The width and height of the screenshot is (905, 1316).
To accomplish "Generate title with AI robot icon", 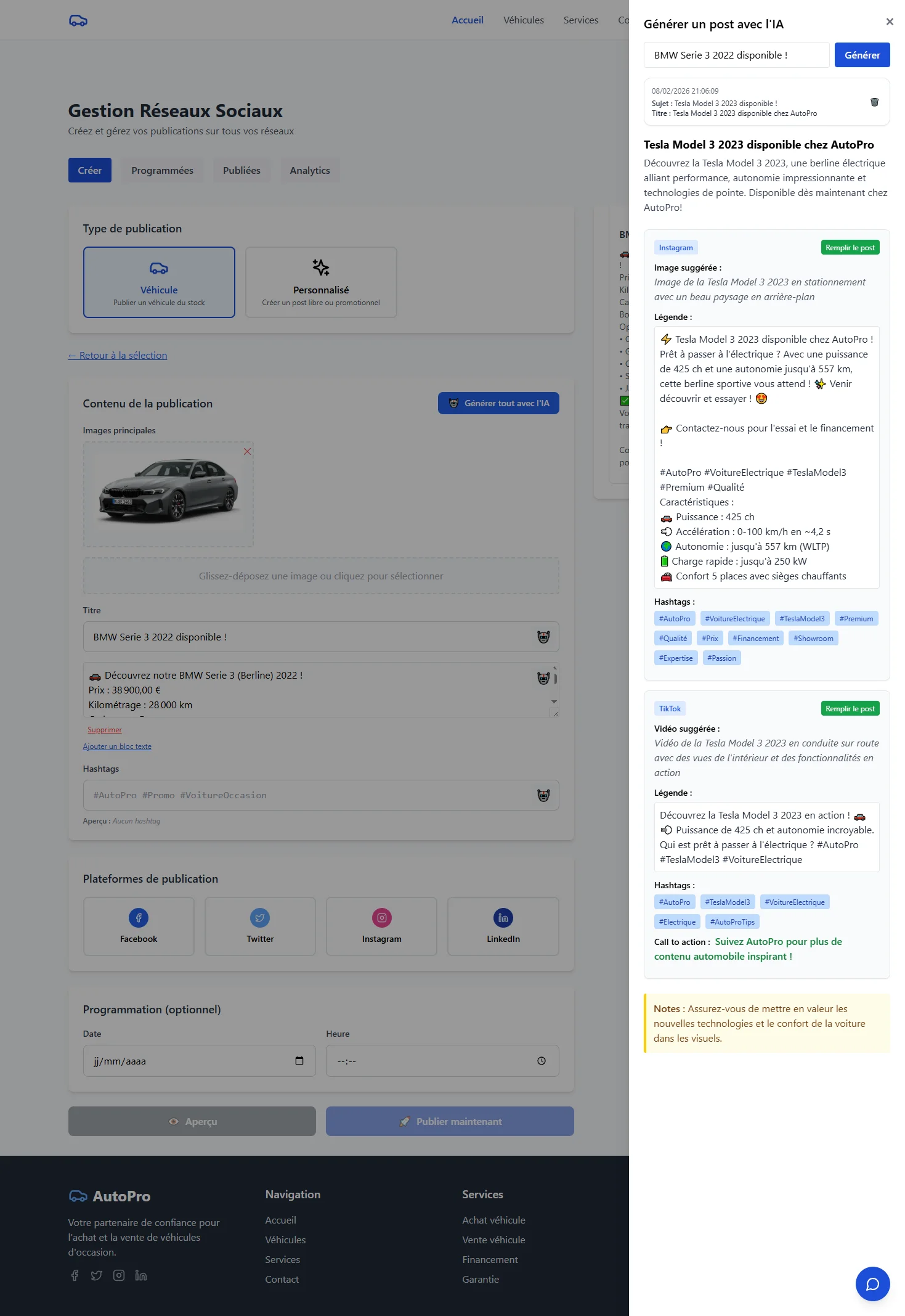I will pos(543,637).
